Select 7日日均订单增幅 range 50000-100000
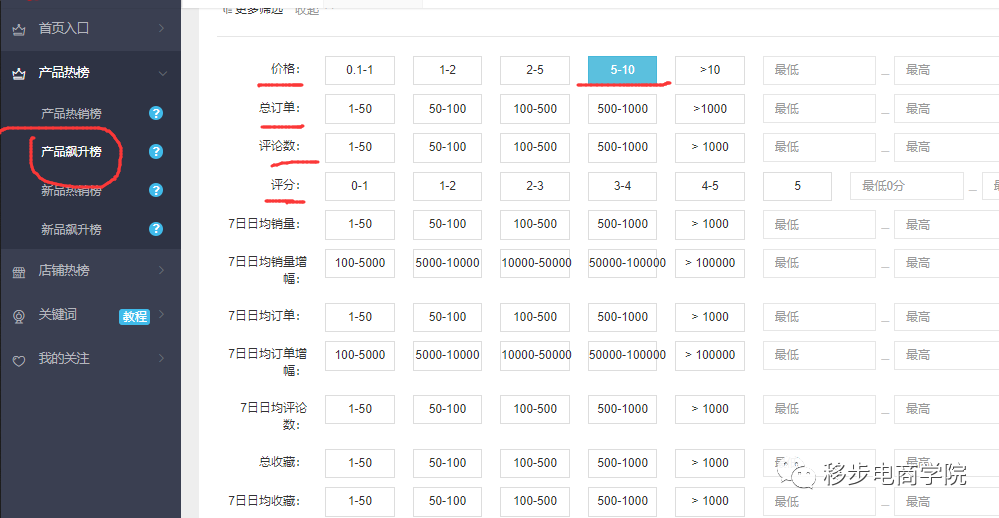Image resolution: width=999 pixels, height=518 pixels. (x=622, y=356)
